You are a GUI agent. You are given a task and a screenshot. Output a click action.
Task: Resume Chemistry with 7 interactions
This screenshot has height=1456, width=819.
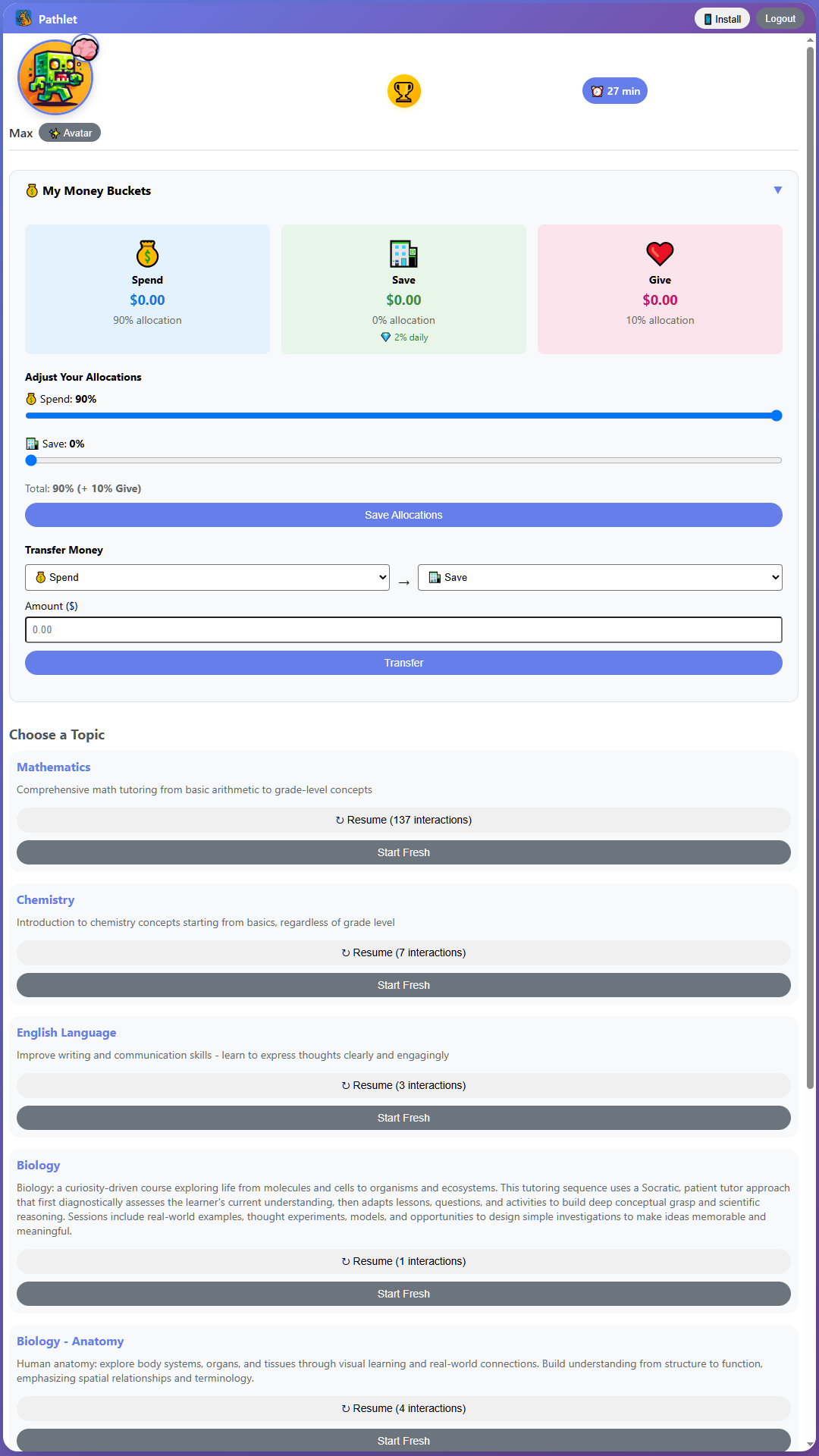click(x=403, y=952)
